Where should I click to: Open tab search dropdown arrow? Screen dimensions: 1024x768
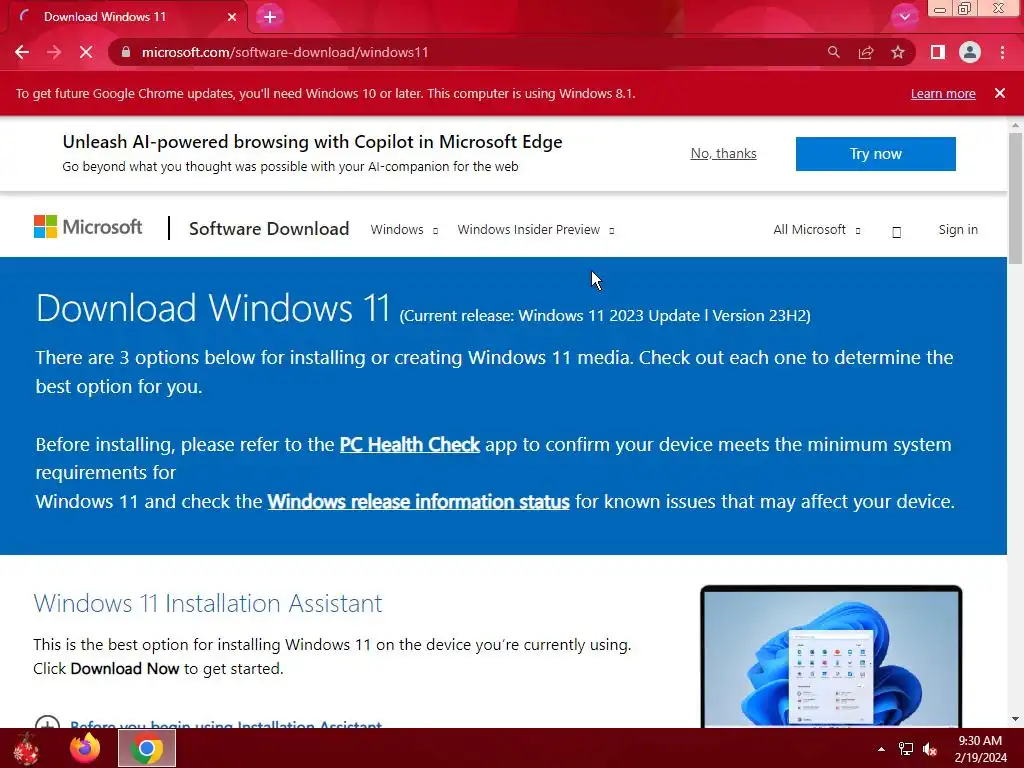pos(904,16)
